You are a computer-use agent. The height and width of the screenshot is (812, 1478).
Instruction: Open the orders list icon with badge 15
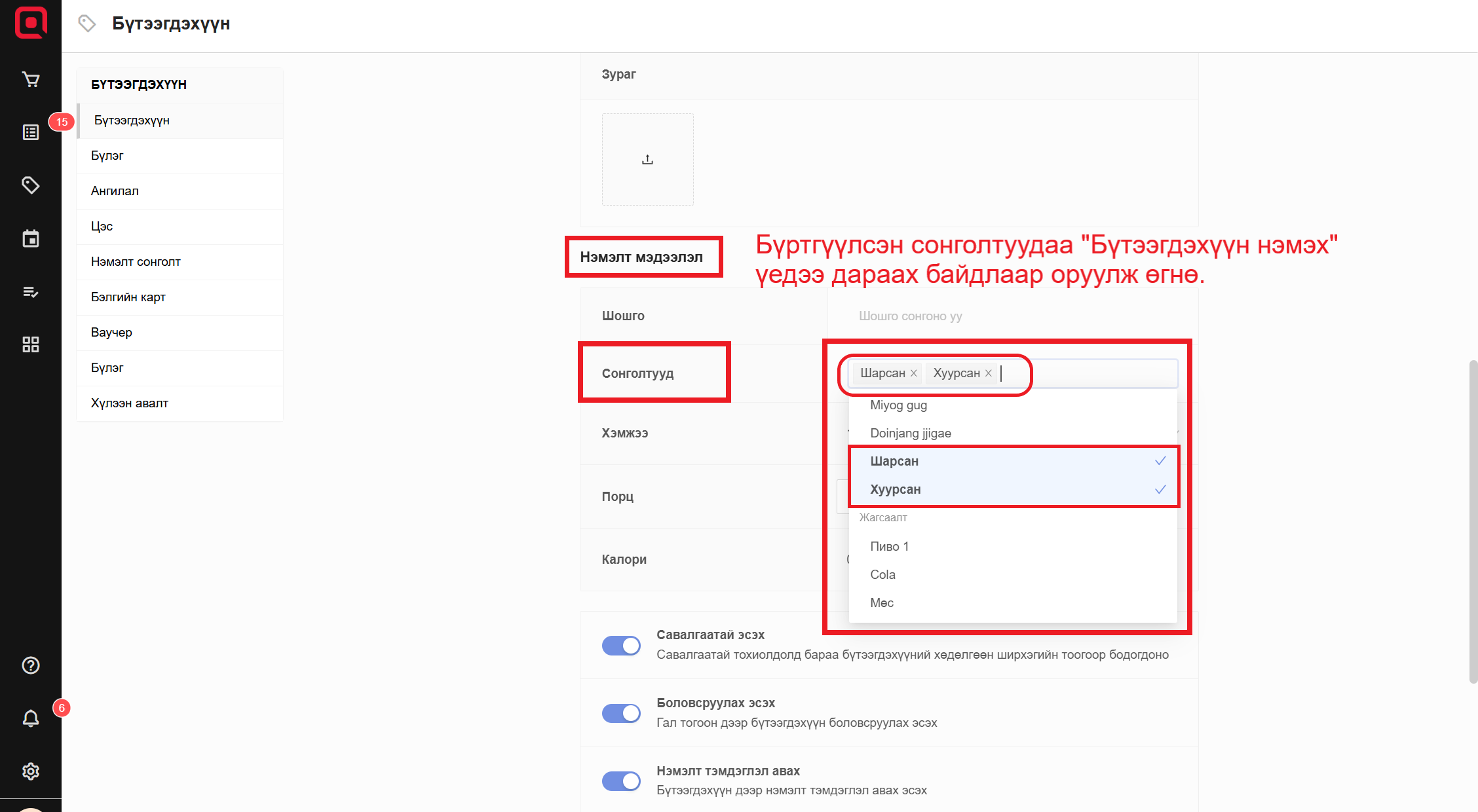31,132
